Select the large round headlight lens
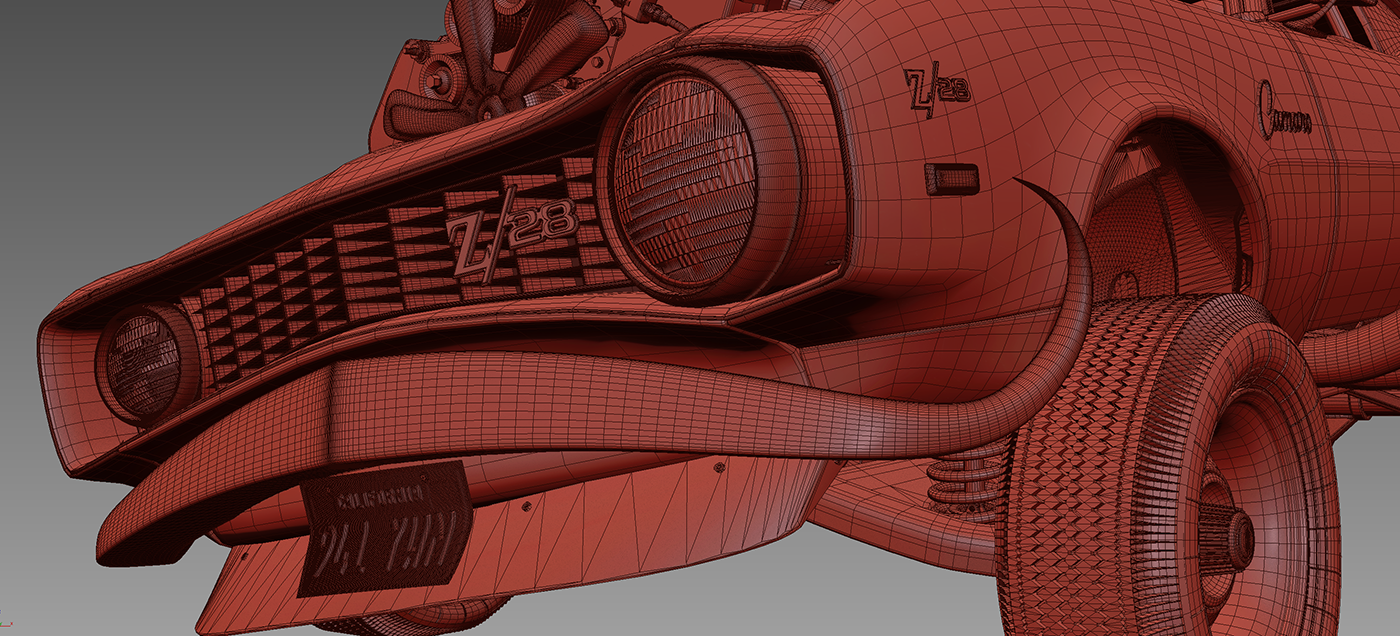The width and height of the screenshot is (1400, 636). 683,178
